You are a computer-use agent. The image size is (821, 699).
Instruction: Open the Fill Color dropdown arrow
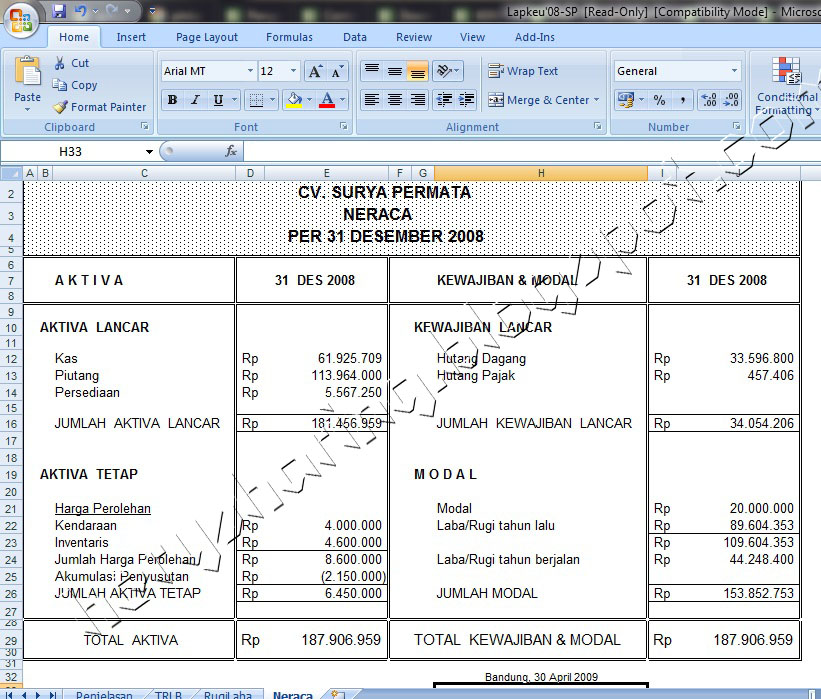[309, 98]
